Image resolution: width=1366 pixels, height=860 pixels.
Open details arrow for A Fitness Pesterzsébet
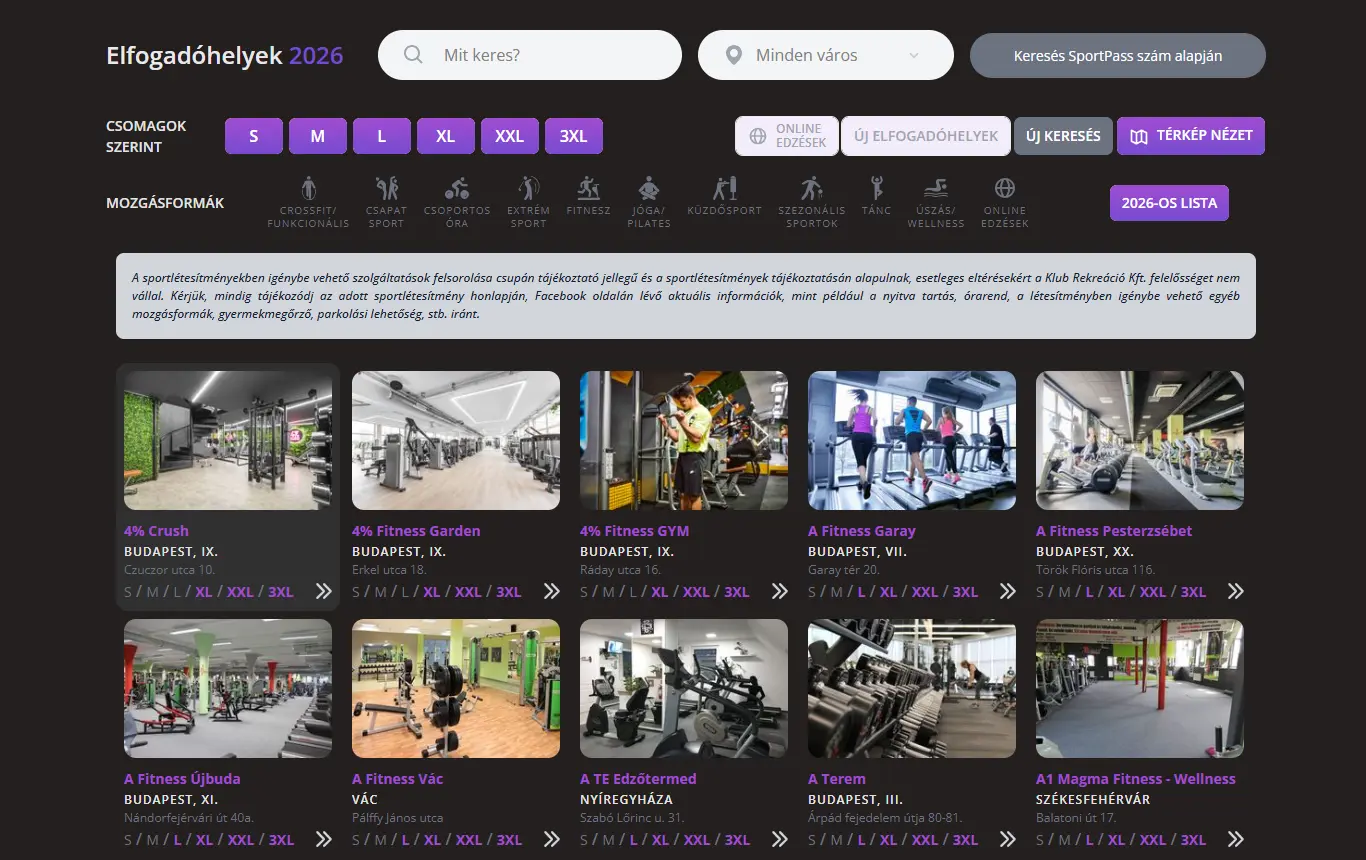(x=1235, y=591)
